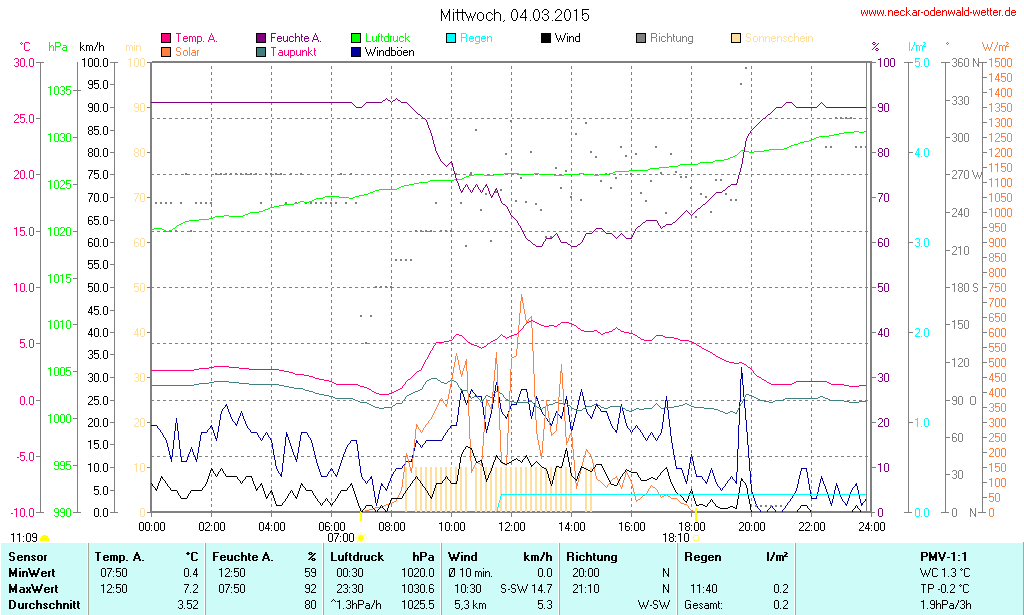Click the sunset marker at 18:10
The width and height of the screenshot is (1024, 615).
click(x=696, y=538)
